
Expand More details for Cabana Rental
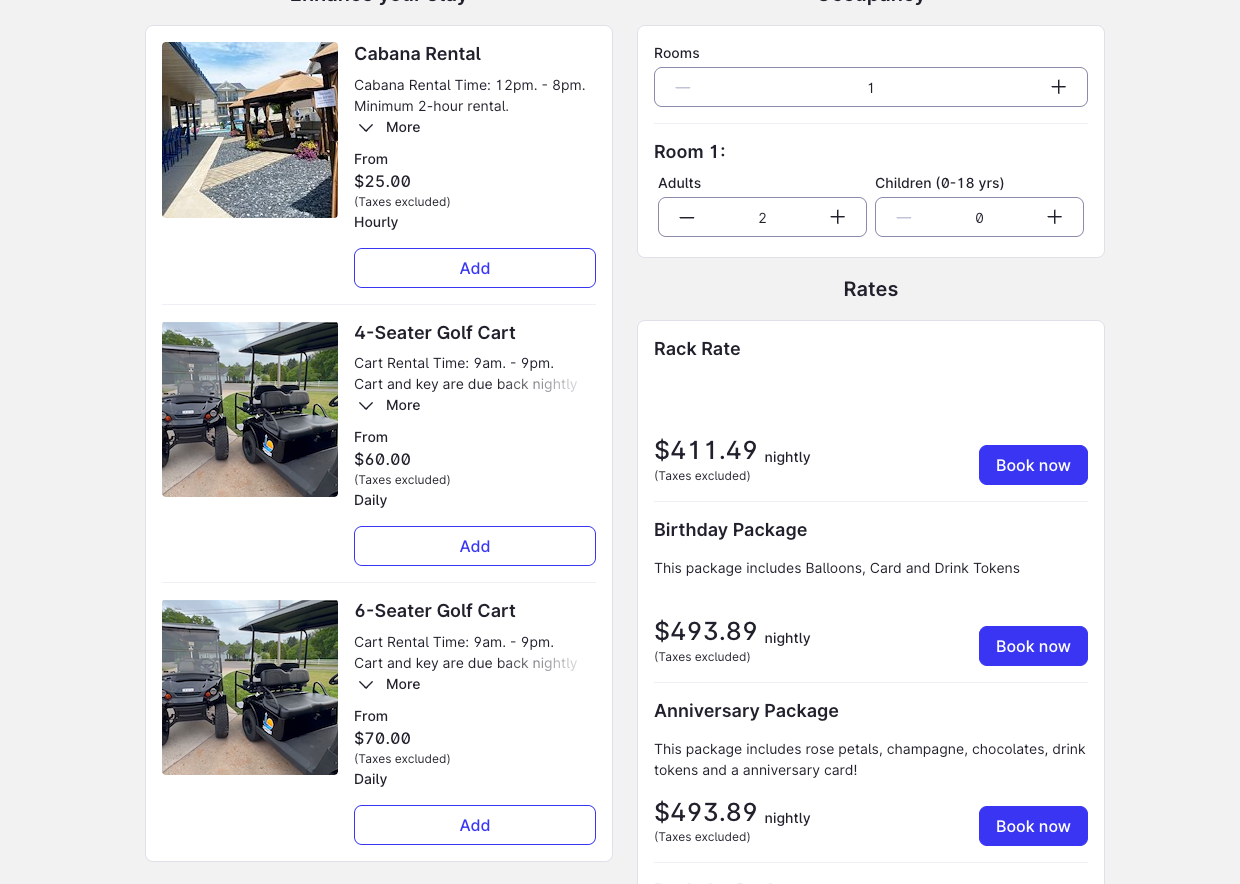point(387,127)
